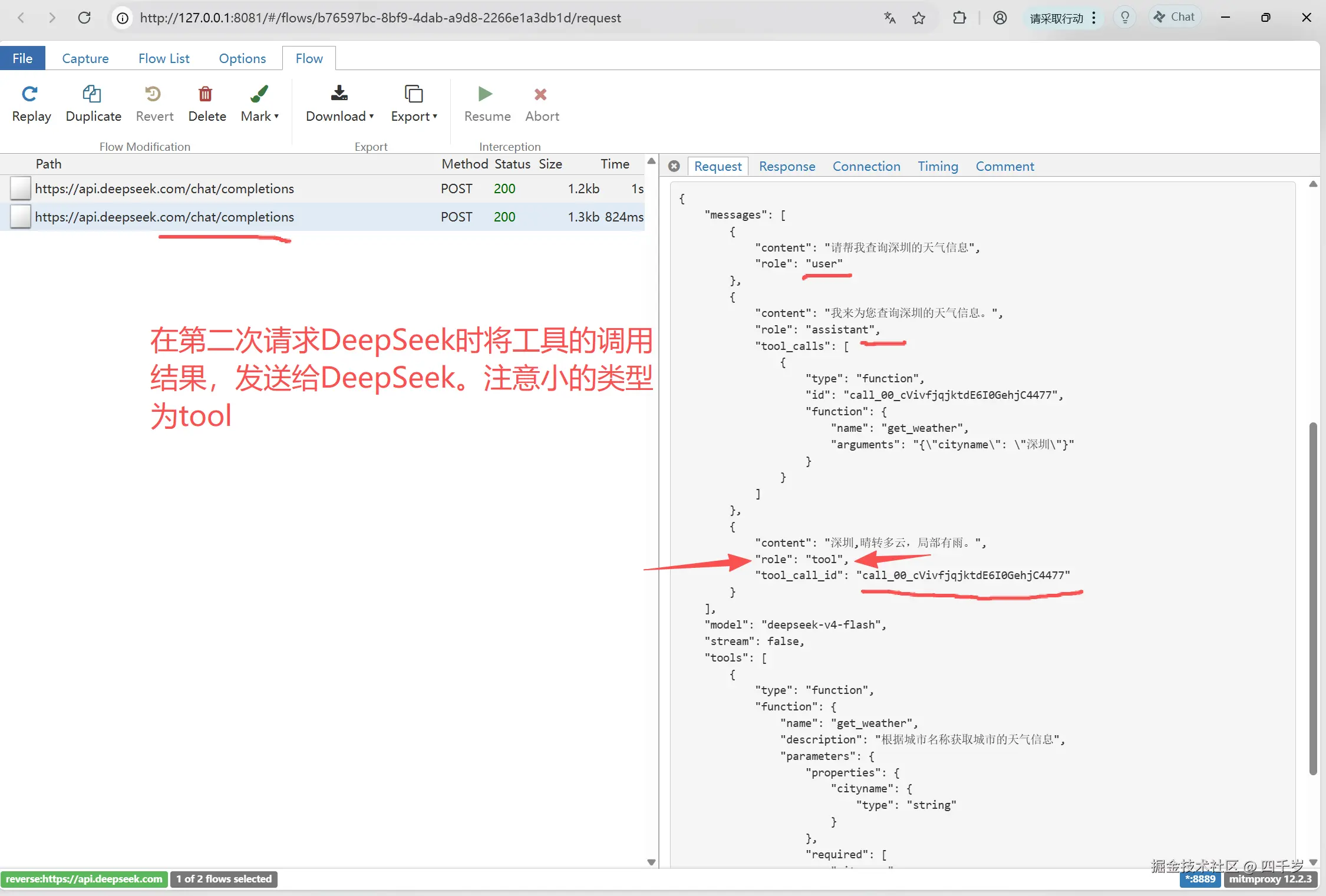Viewport: 1326px width, 896px height.
Task: Show the Response tab
Action: tap(787, 167)
